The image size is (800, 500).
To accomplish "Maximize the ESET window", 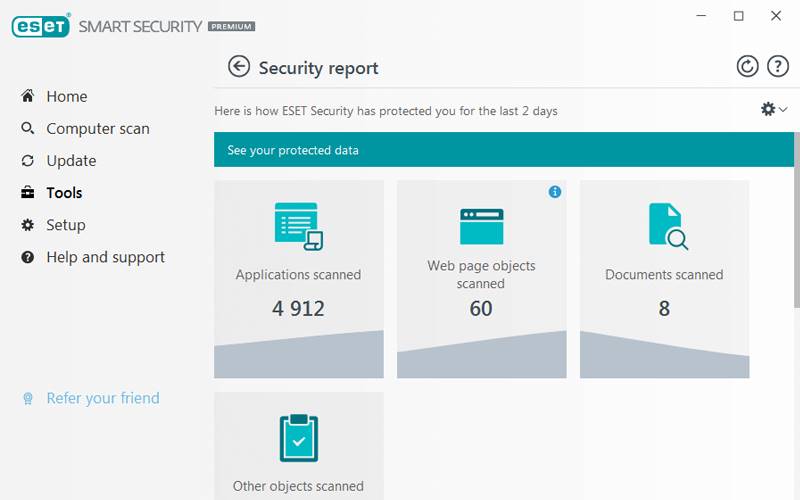I will (x=739, y=16).
